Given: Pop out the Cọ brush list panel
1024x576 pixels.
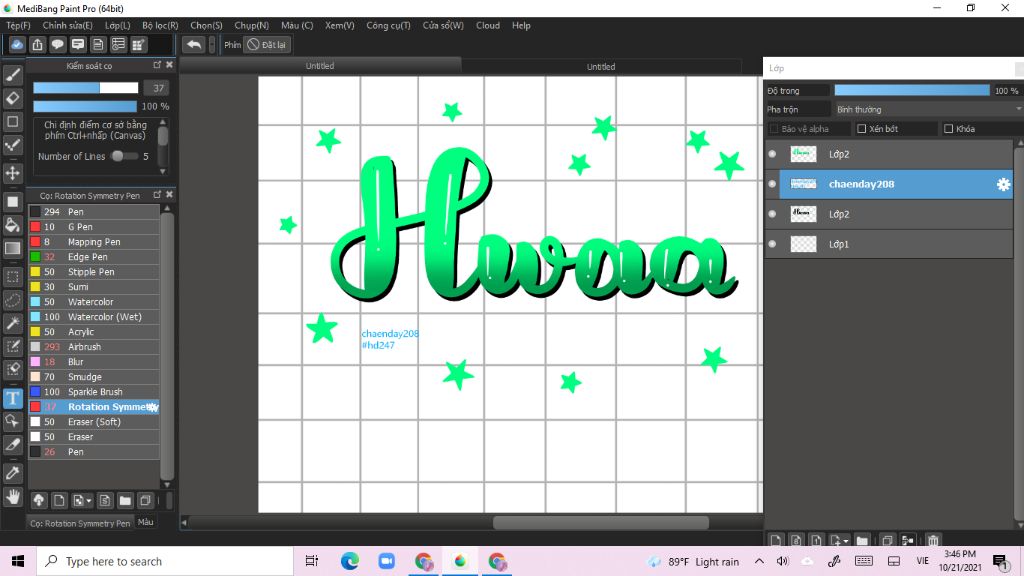Looking at the screenshot, I should point(157,195).
